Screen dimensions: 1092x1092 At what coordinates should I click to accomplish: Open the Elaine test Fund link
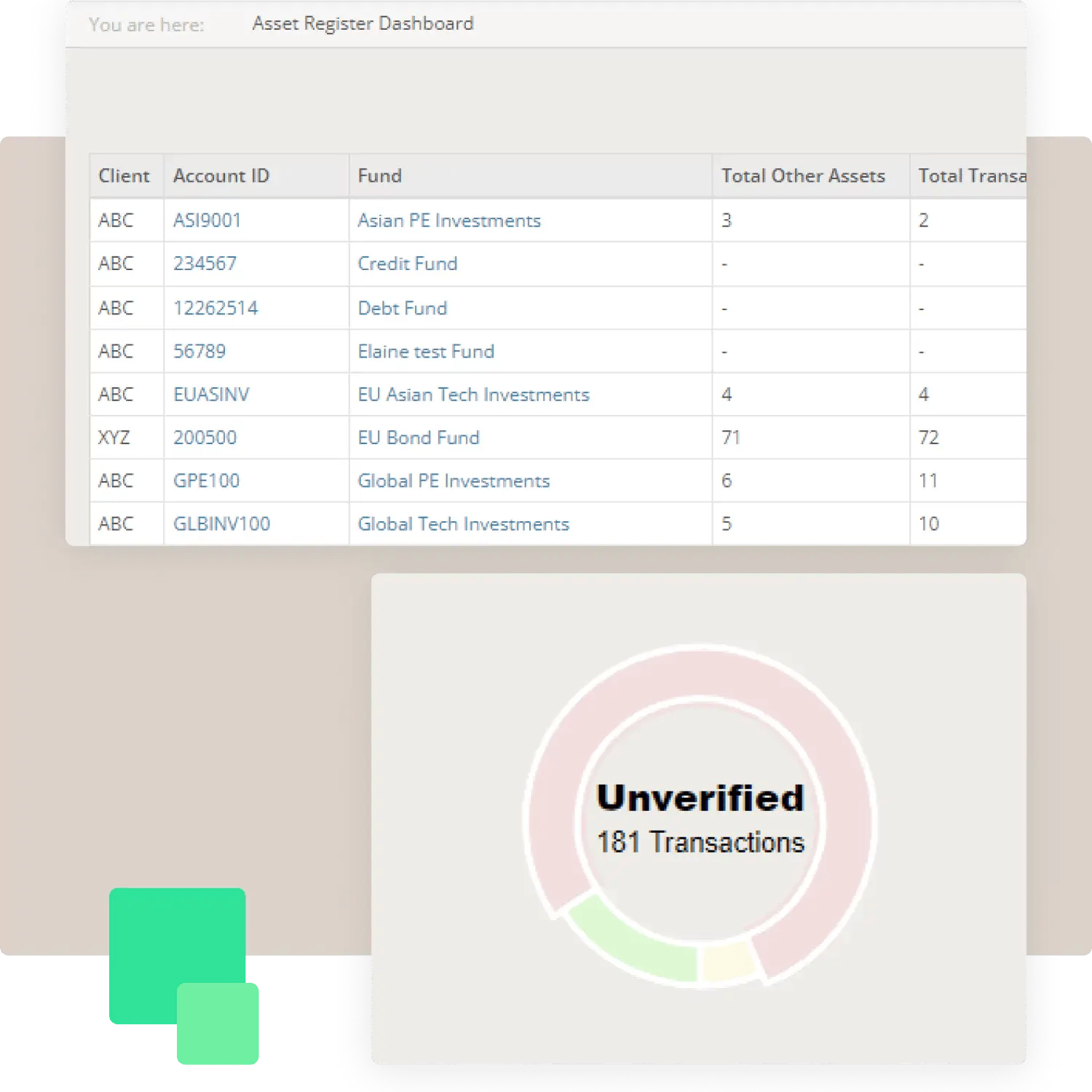[426, 351]
